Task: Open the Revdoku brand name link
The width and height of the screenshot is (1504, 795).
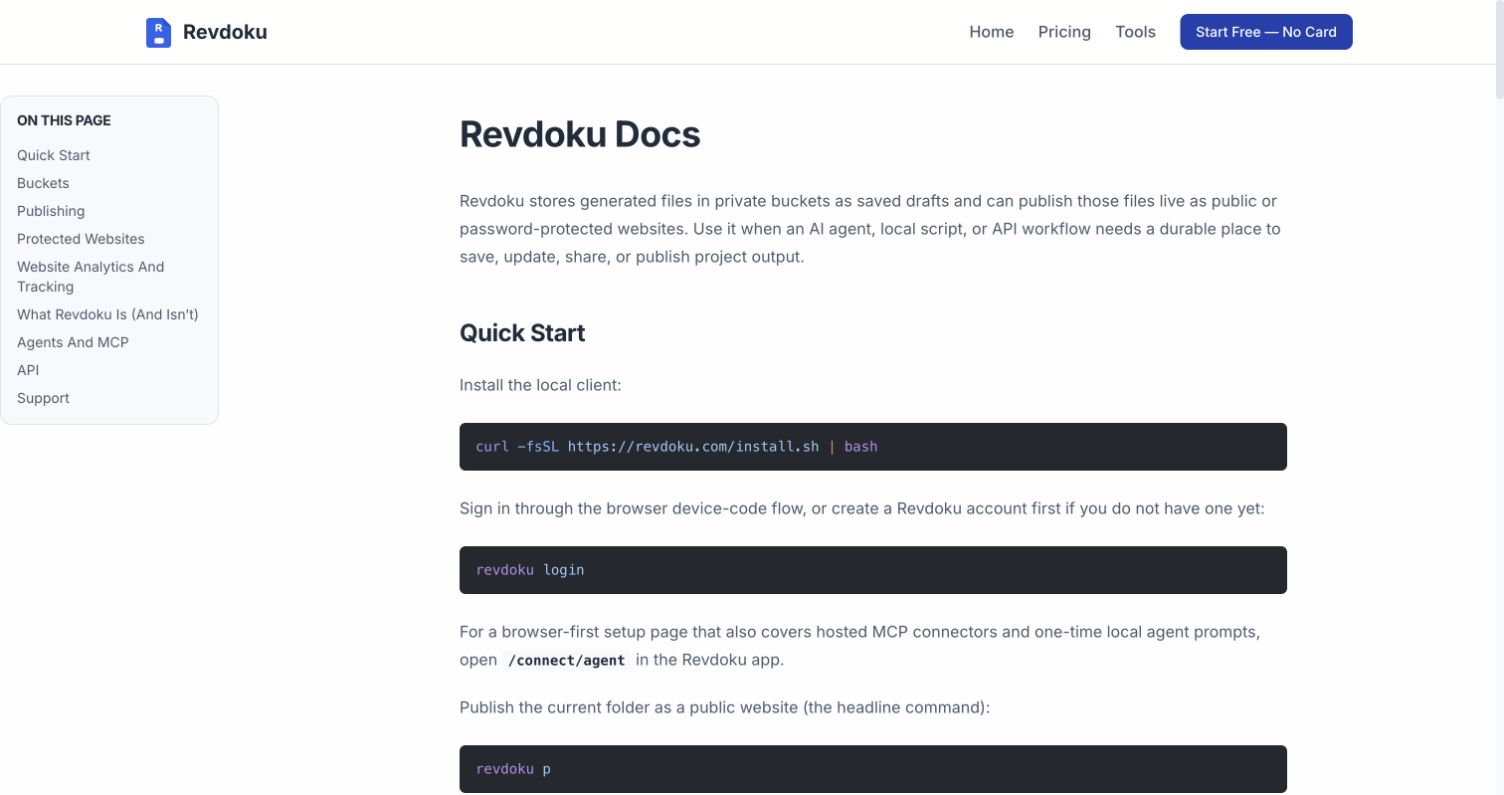Action: (x=224, y=32)
